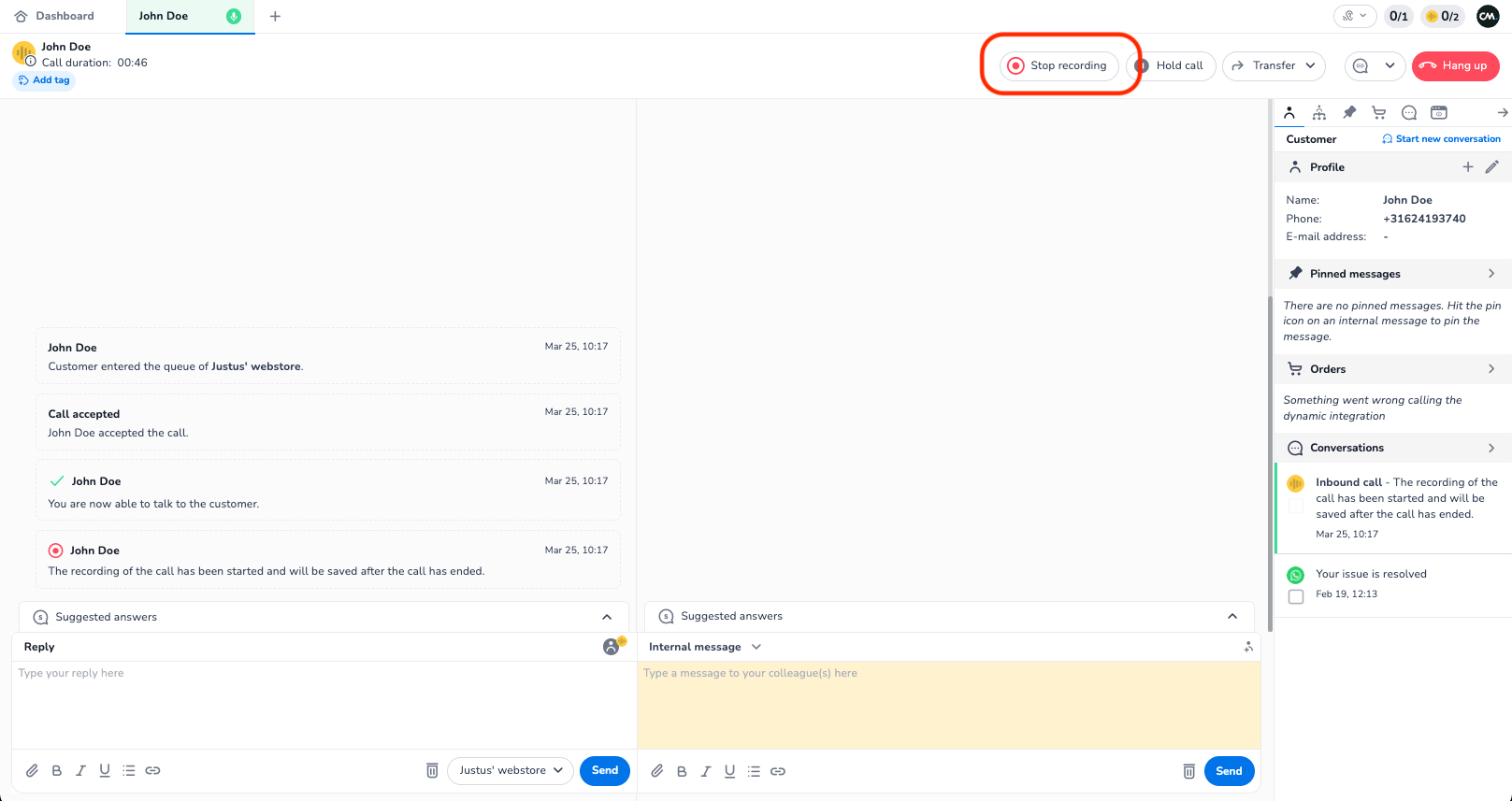Open the Transfer dropdown
This screenshot has height=801, width=1512.
pyautogui.click(x=1274, y=66)
